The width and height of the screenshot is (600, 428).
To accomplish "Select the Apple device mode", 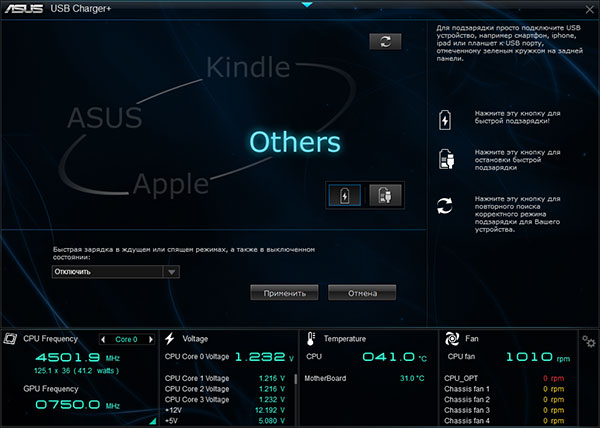I will pos(171,185).
